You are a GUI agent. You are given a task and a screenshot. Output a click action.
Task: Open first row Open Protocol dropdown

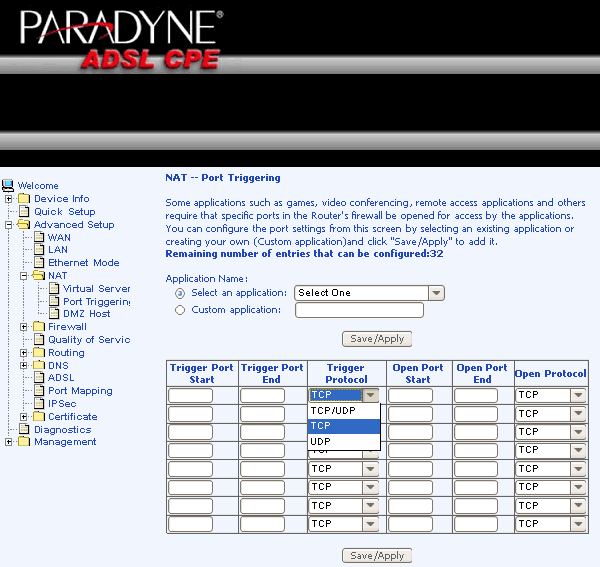(x=551, y=395)
